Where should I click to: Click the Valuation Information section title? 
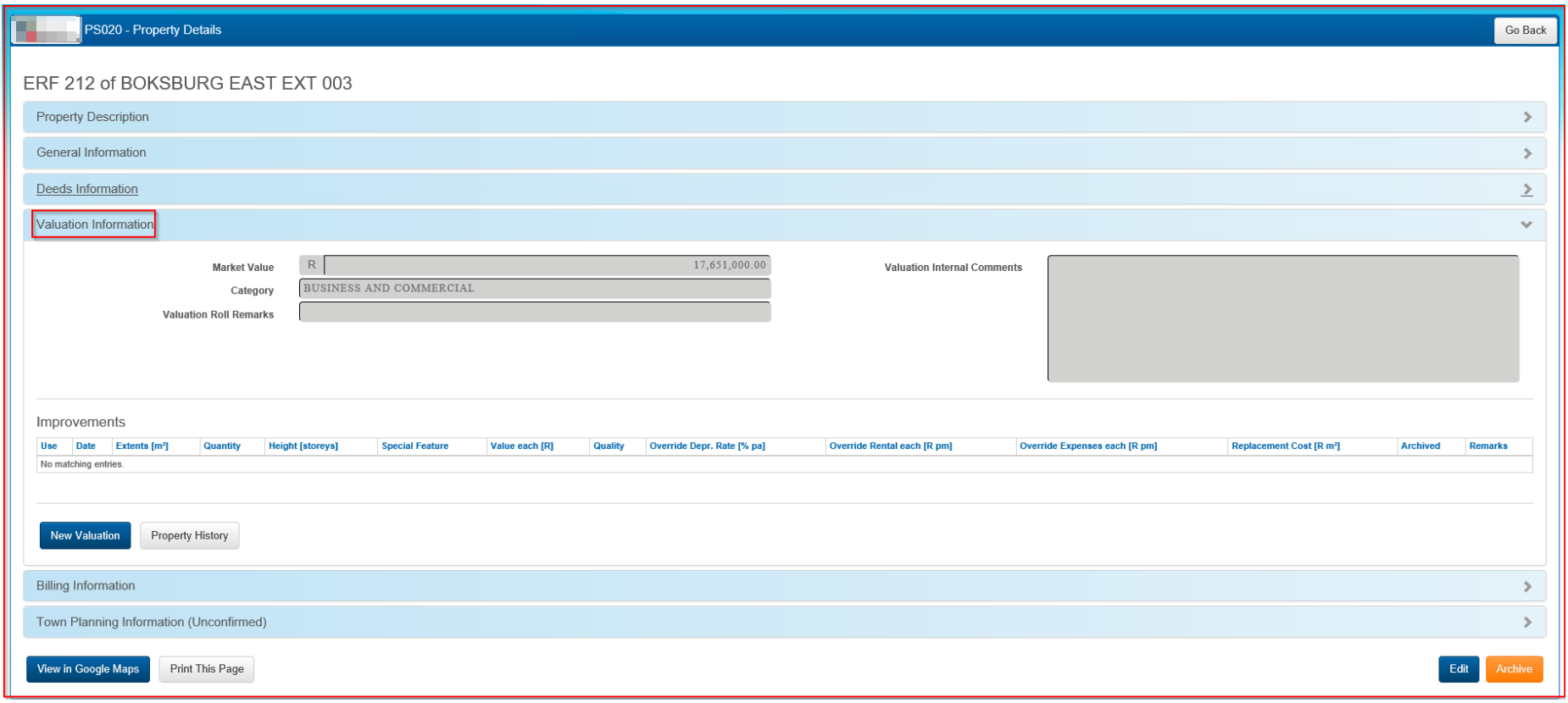click(95, 224)
